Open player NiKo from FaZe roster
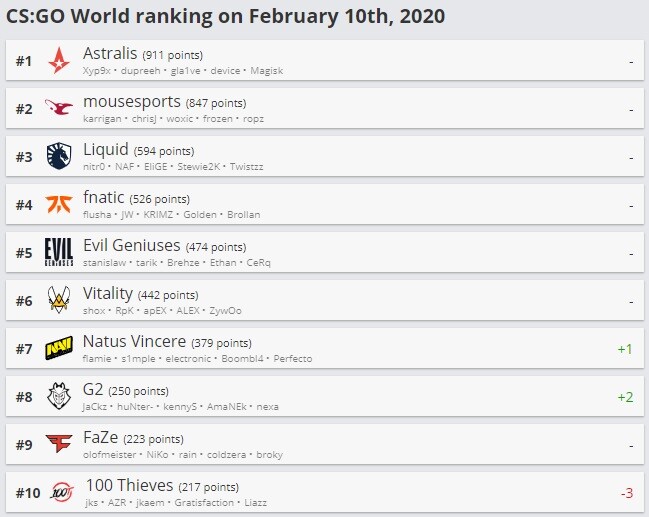 [158, 455]
